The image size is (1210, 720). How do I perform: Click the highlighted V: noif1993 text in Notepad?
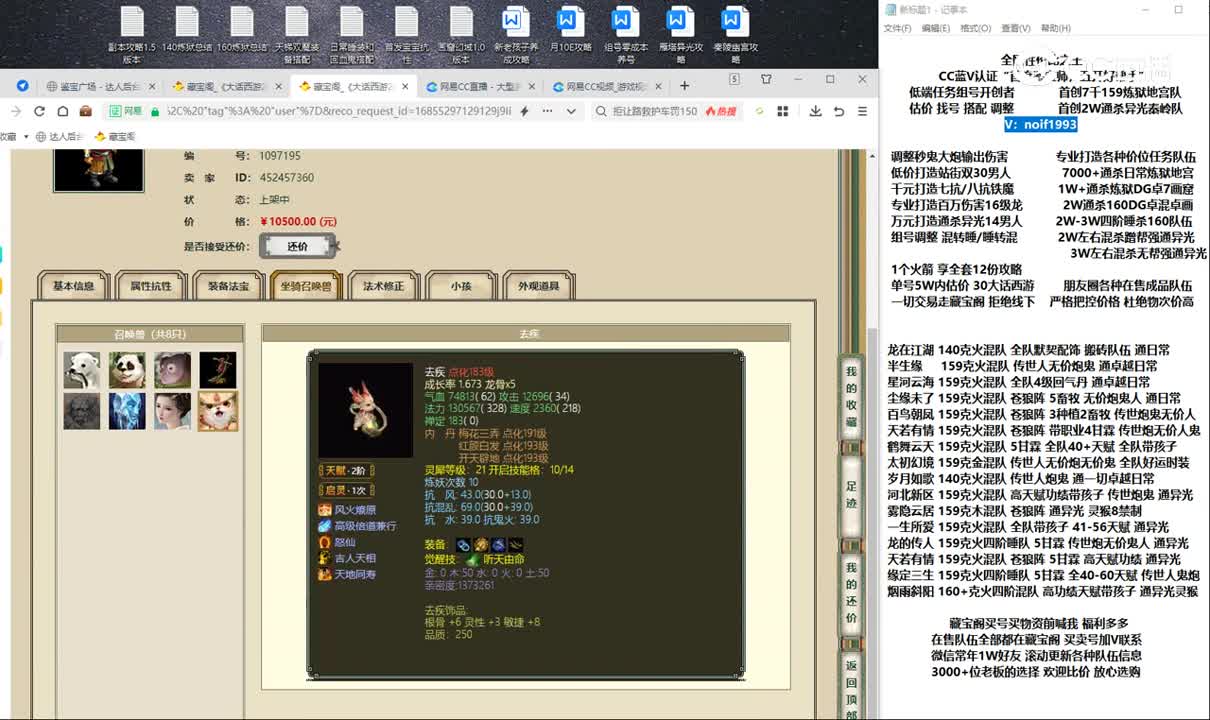pyautogui.click(x=1041, y=124)
